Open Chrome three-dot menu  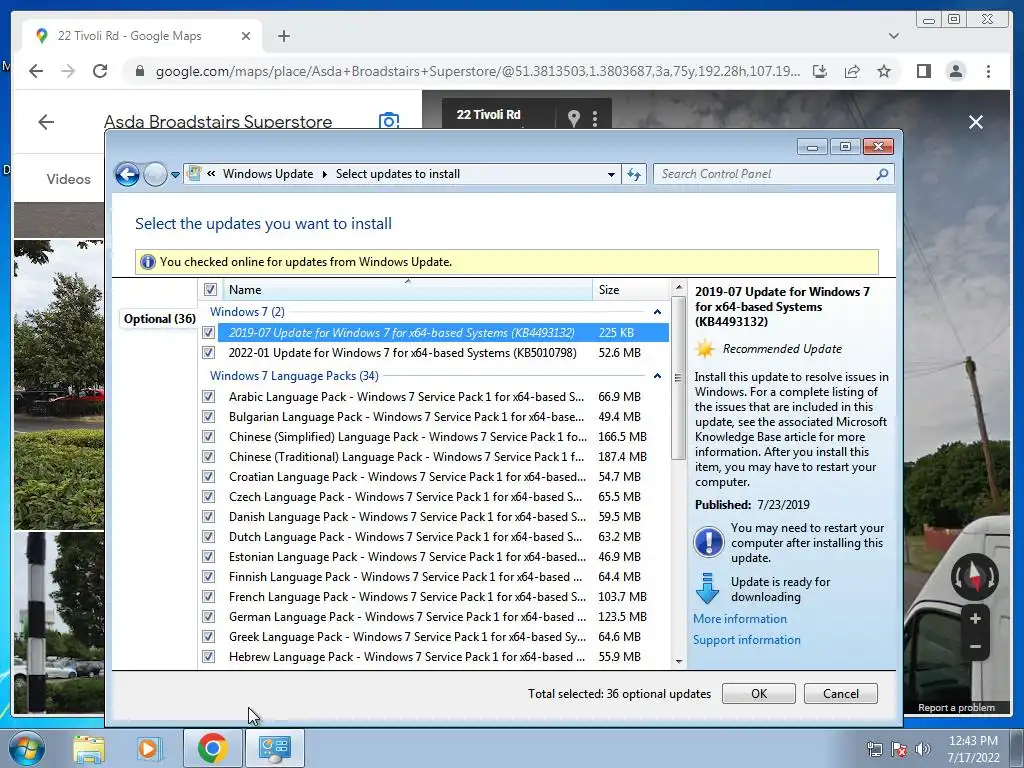tap(988, 71)
